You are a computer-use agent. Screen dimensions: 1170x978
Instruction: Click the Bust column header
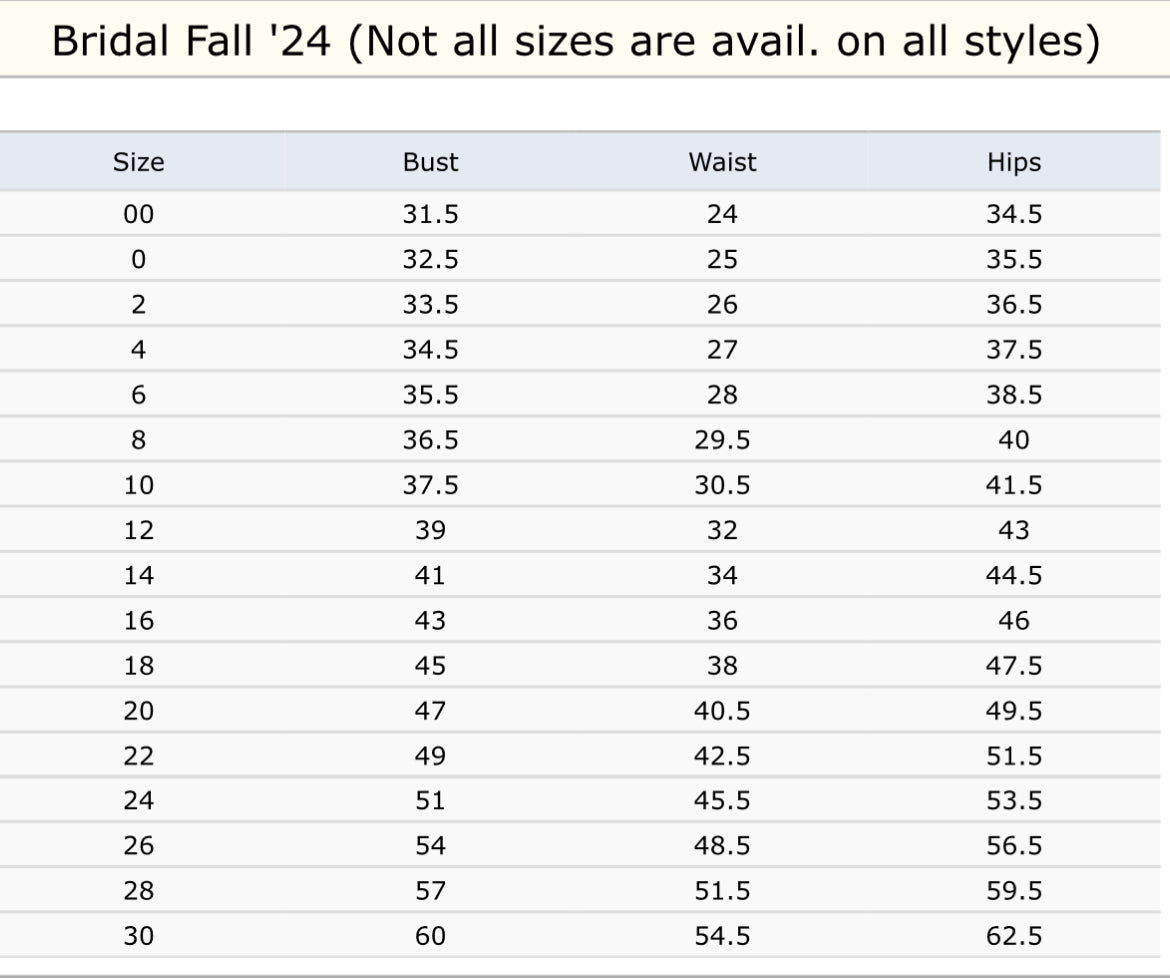coord(430,162)
